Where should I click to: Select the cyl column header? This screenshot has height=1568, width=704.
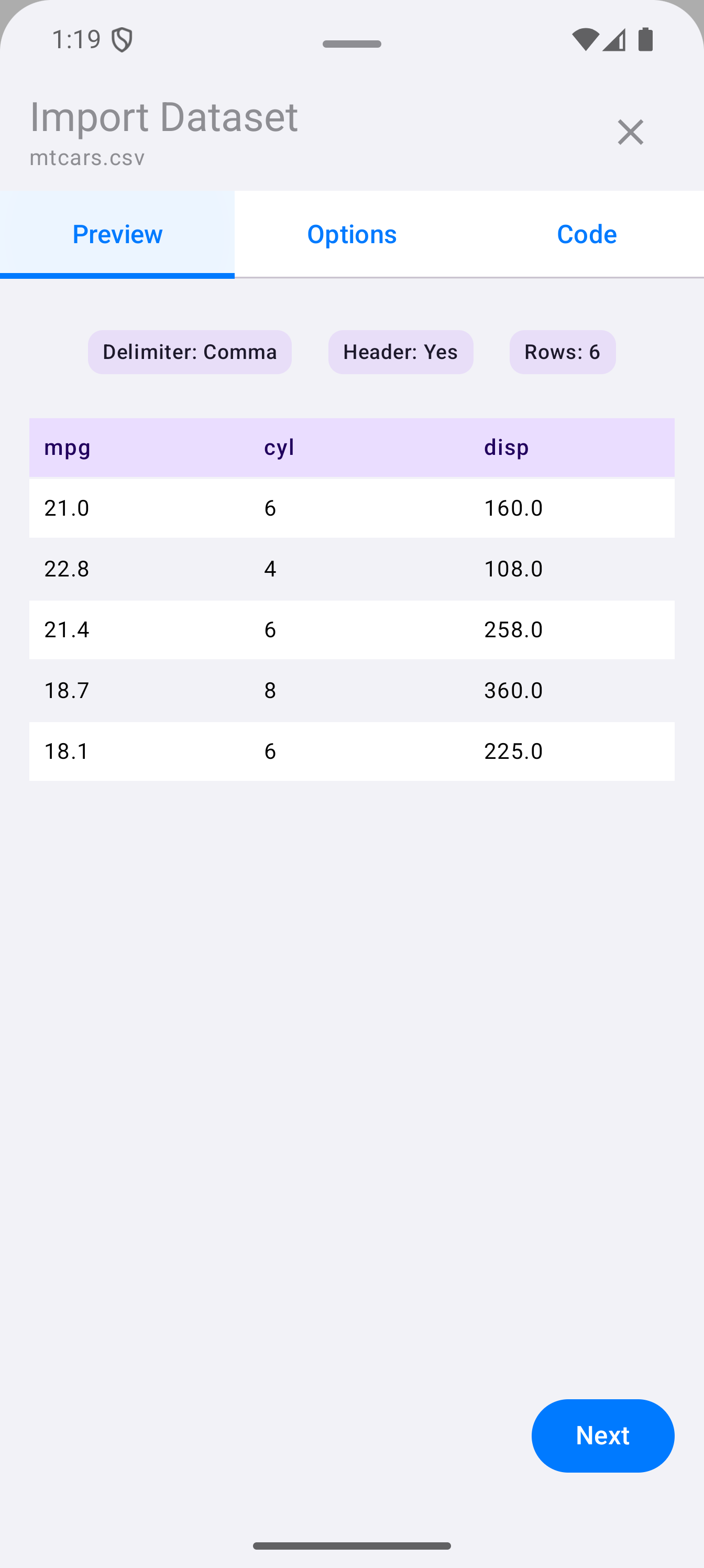tap(279, 448)
